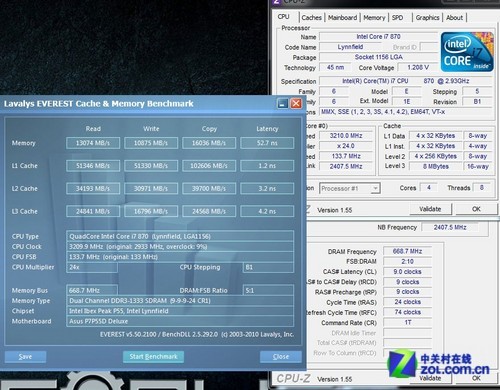This screenshot has width=500, height=390.
Task: Click Validate in the upper CPU-Z window
Action: 430,209
